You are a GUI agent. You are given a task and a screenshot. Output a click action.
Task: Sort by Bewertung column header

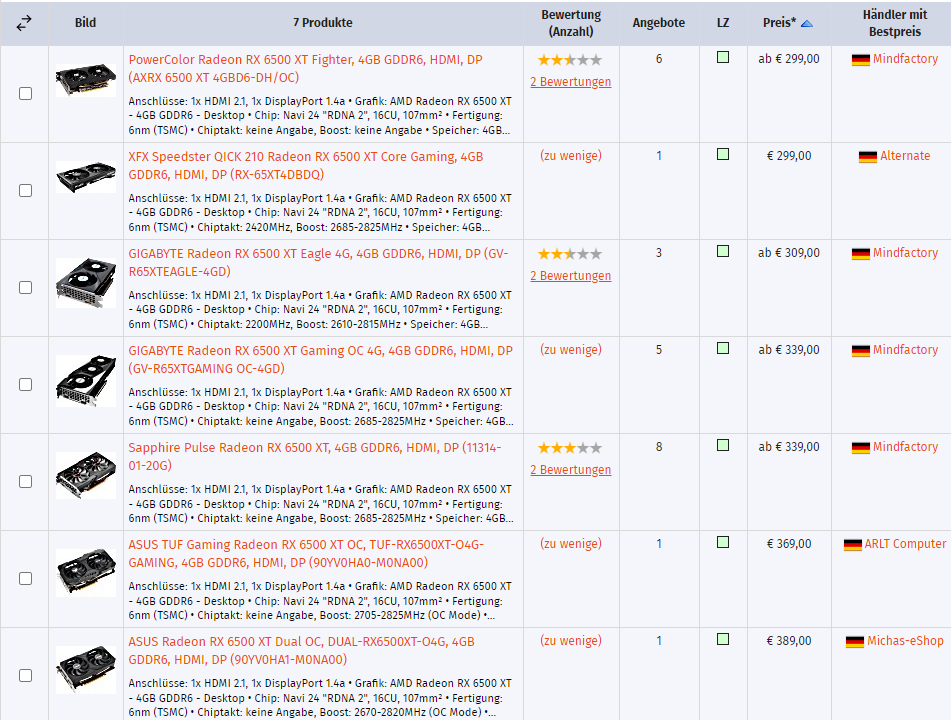(x=571, y=23)
